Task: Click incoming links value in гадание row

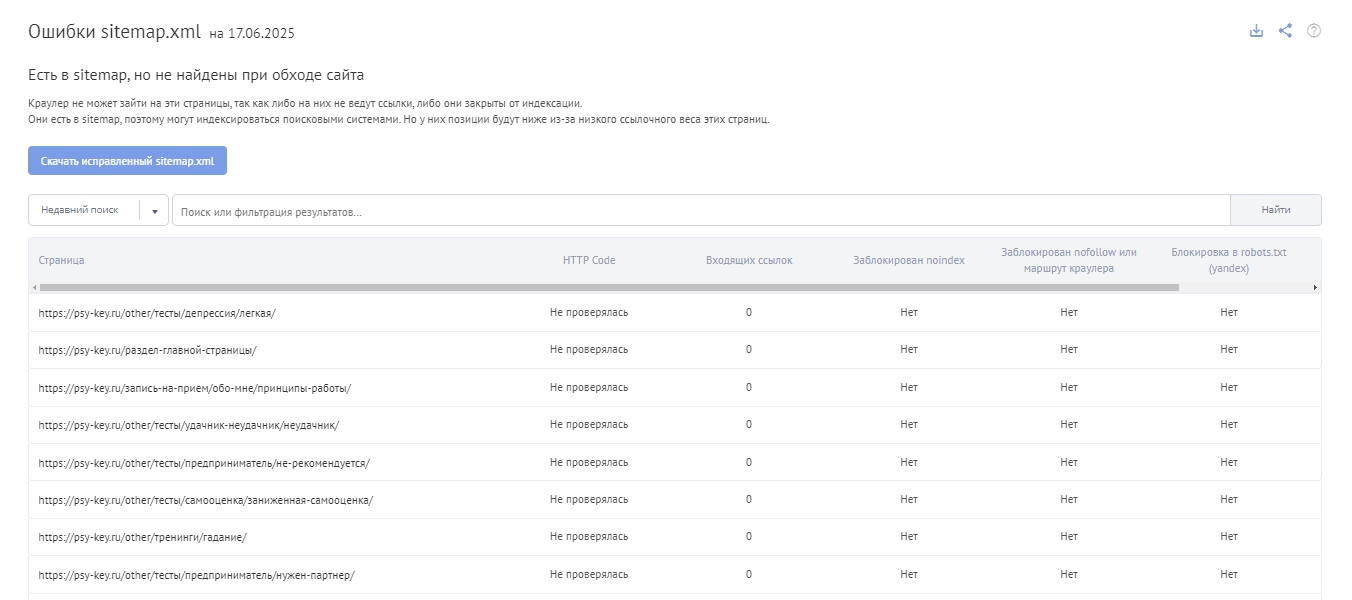Action: click(749, 537)
